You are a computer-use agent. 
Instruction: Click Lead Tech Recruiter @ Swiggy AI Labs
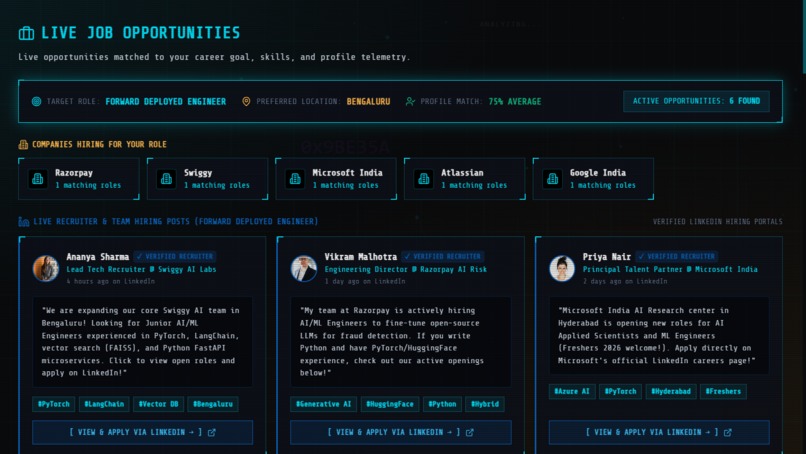141,269
